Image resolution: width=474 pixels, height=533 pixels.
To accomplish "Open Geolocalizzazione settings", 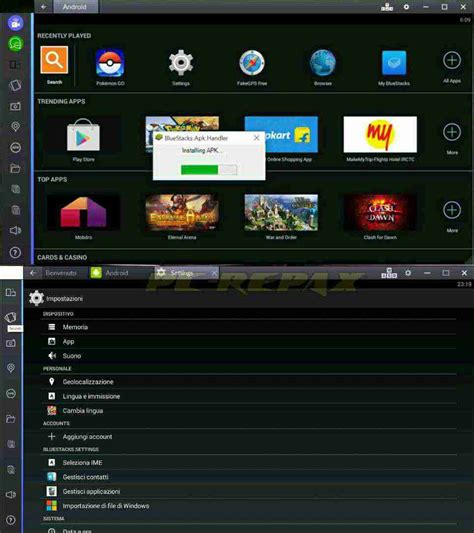I will [x=249, y=382].
